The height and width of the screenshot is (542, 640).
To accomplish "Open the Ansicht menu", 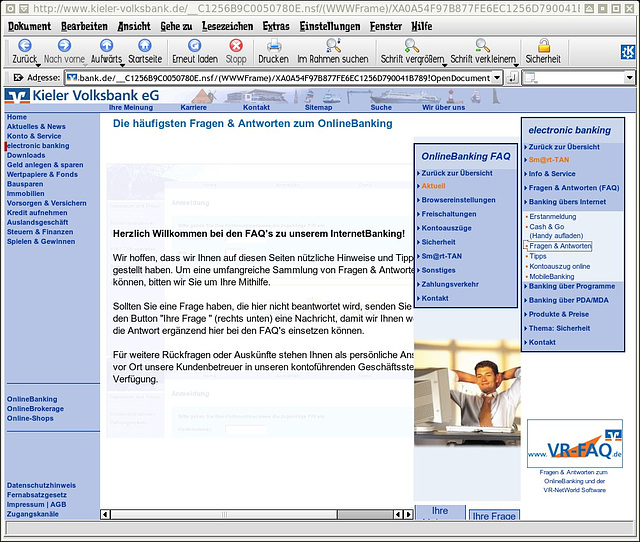I will pyautogui.click(x=134, y=27).
